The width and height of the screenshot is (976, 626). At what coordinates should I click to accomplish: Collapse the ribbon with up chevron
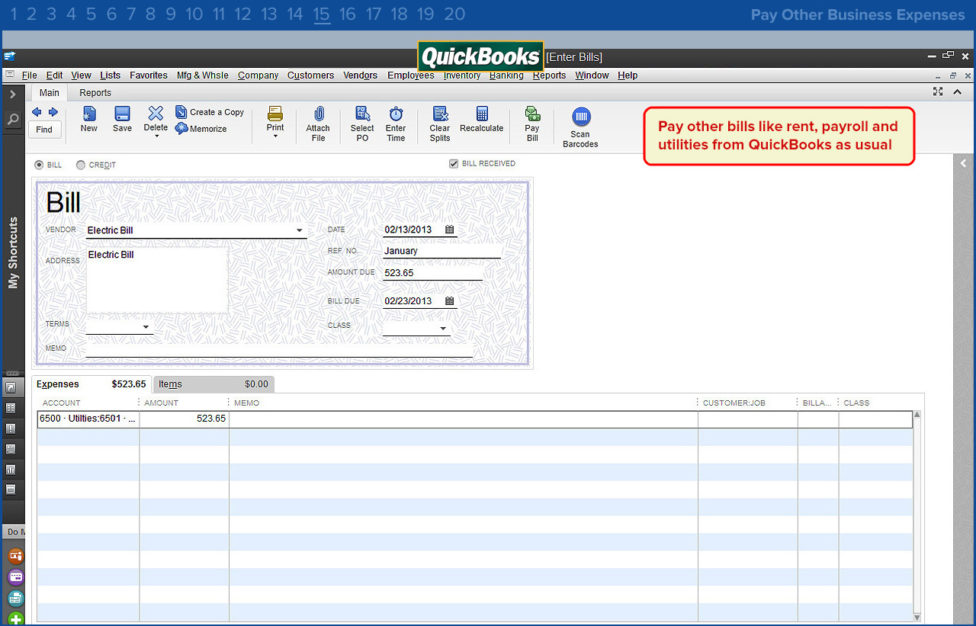957,91
